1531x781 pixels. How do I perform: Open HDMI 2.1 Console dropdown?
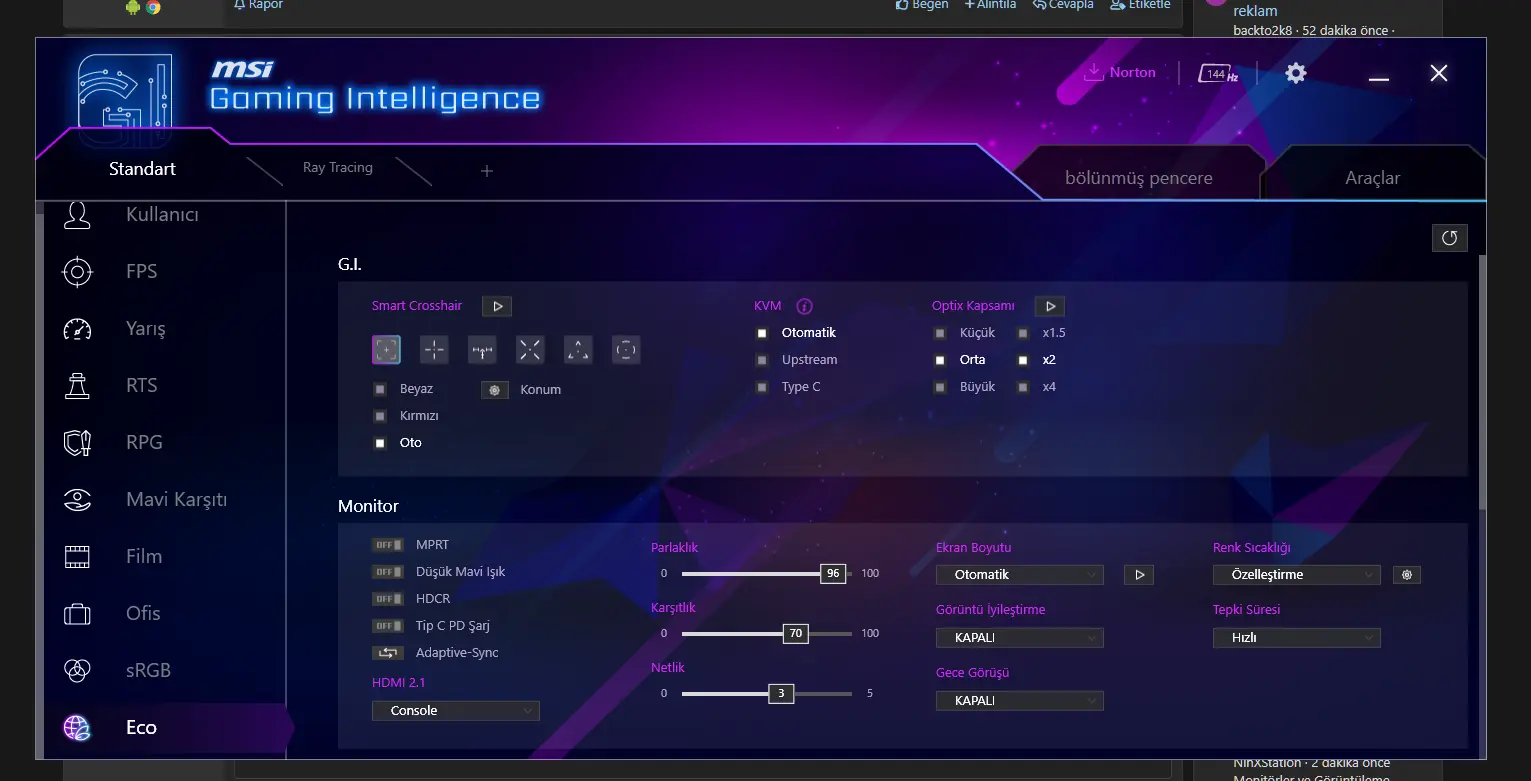[456, 711]
